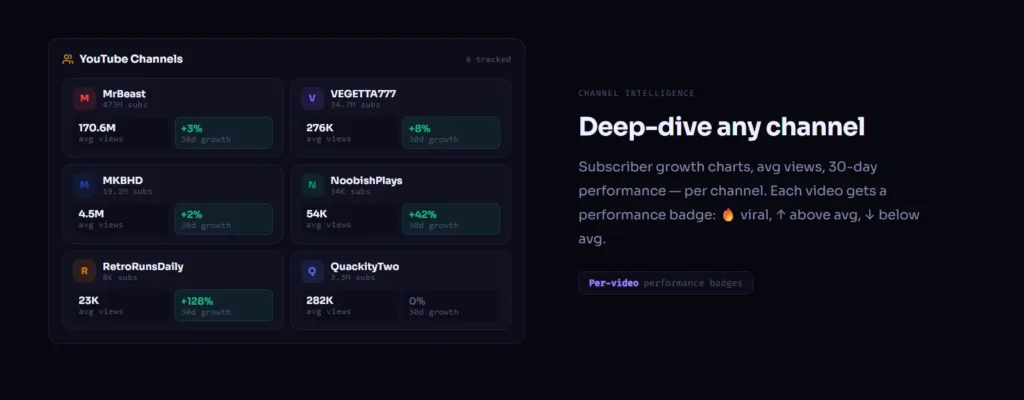Click the 6 tracked label
The height and width of the screenshot is (400, 1024).
[x=488, y=59]
